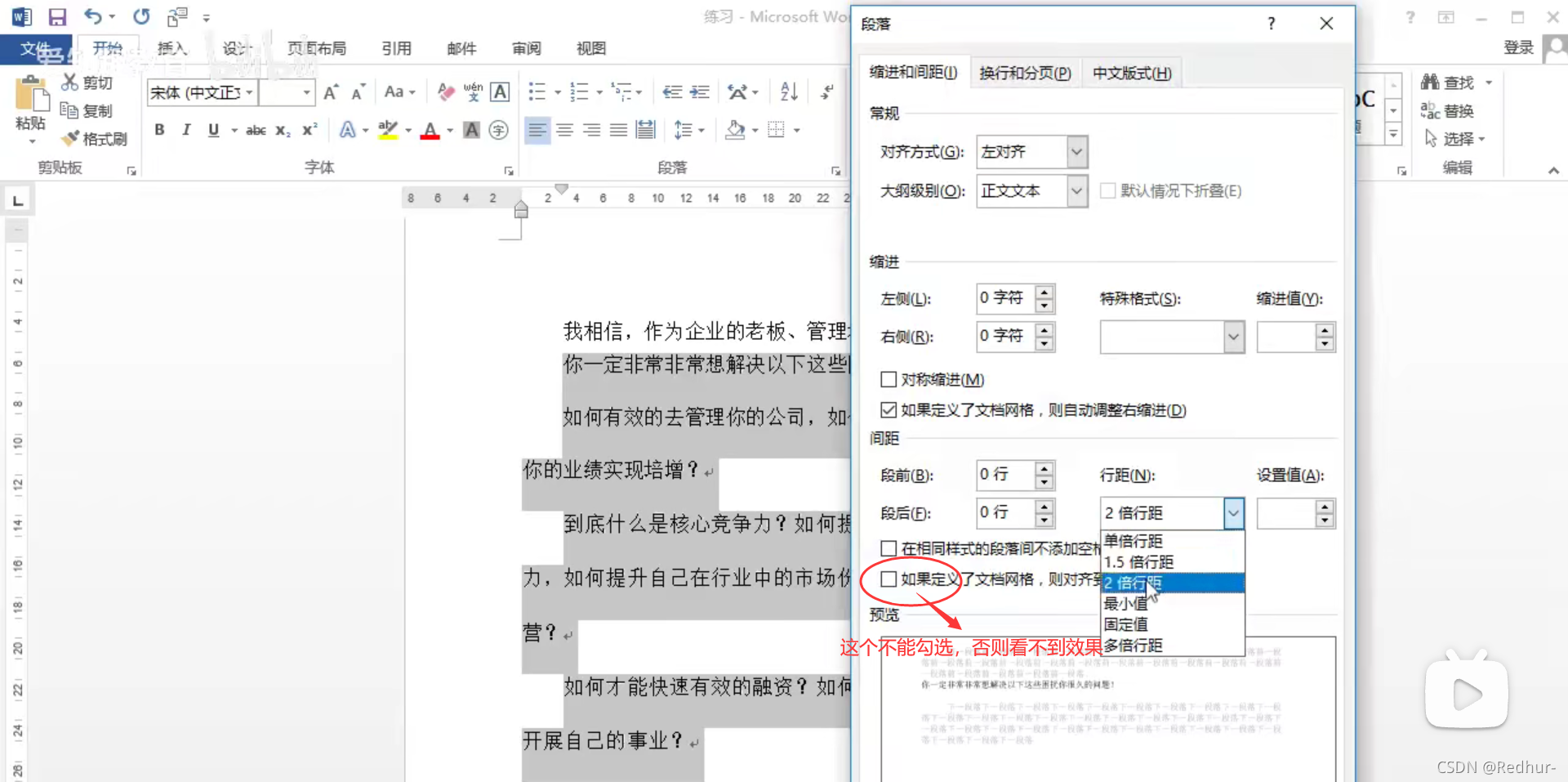Click the Replace tool
The height and width of the screenshot is (782, 1568).
pyautogui.click(x=1458, y=110)
